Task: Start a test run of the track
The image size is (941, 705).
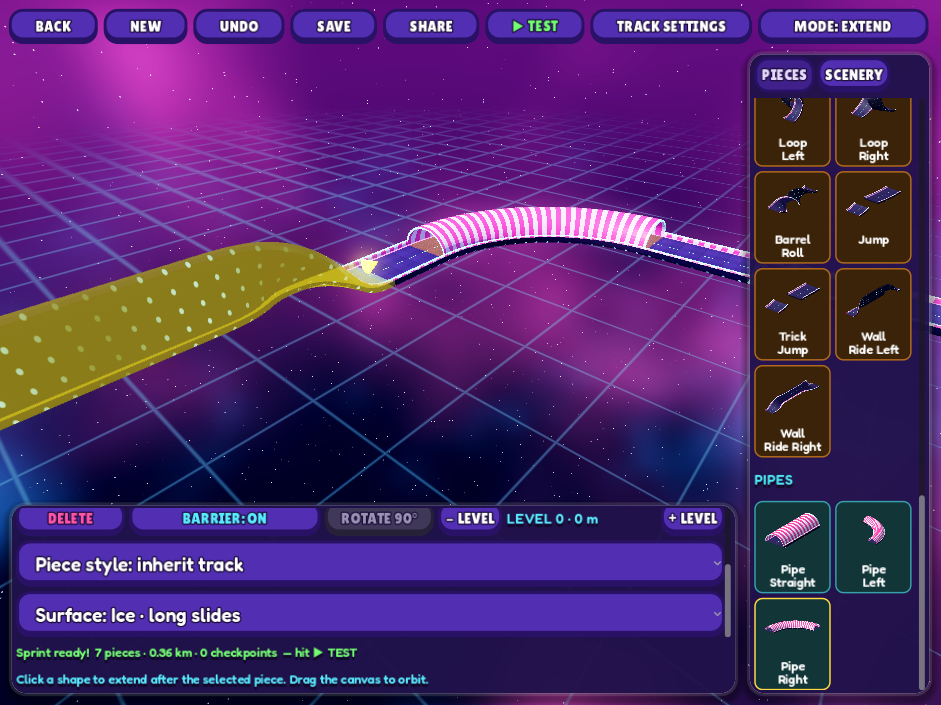Action: pyautogui.click(x=535, y=26)
